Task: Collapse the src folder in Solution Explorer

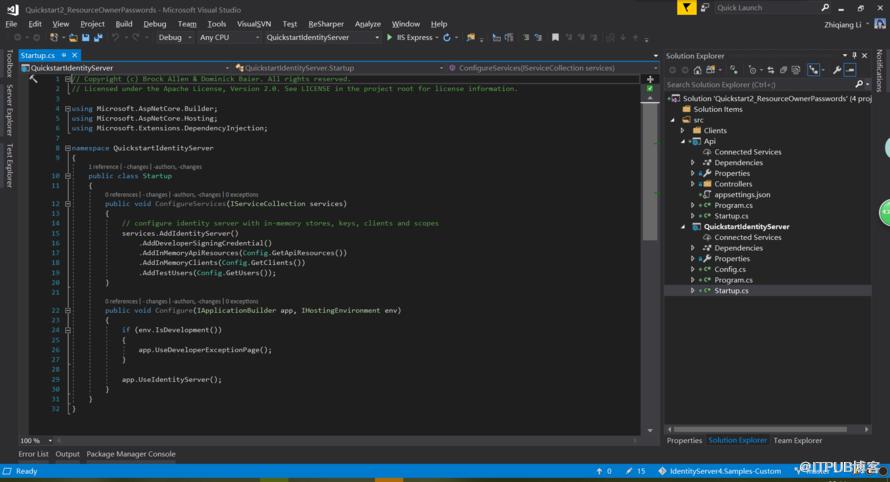Action: (x=673, y=120)
